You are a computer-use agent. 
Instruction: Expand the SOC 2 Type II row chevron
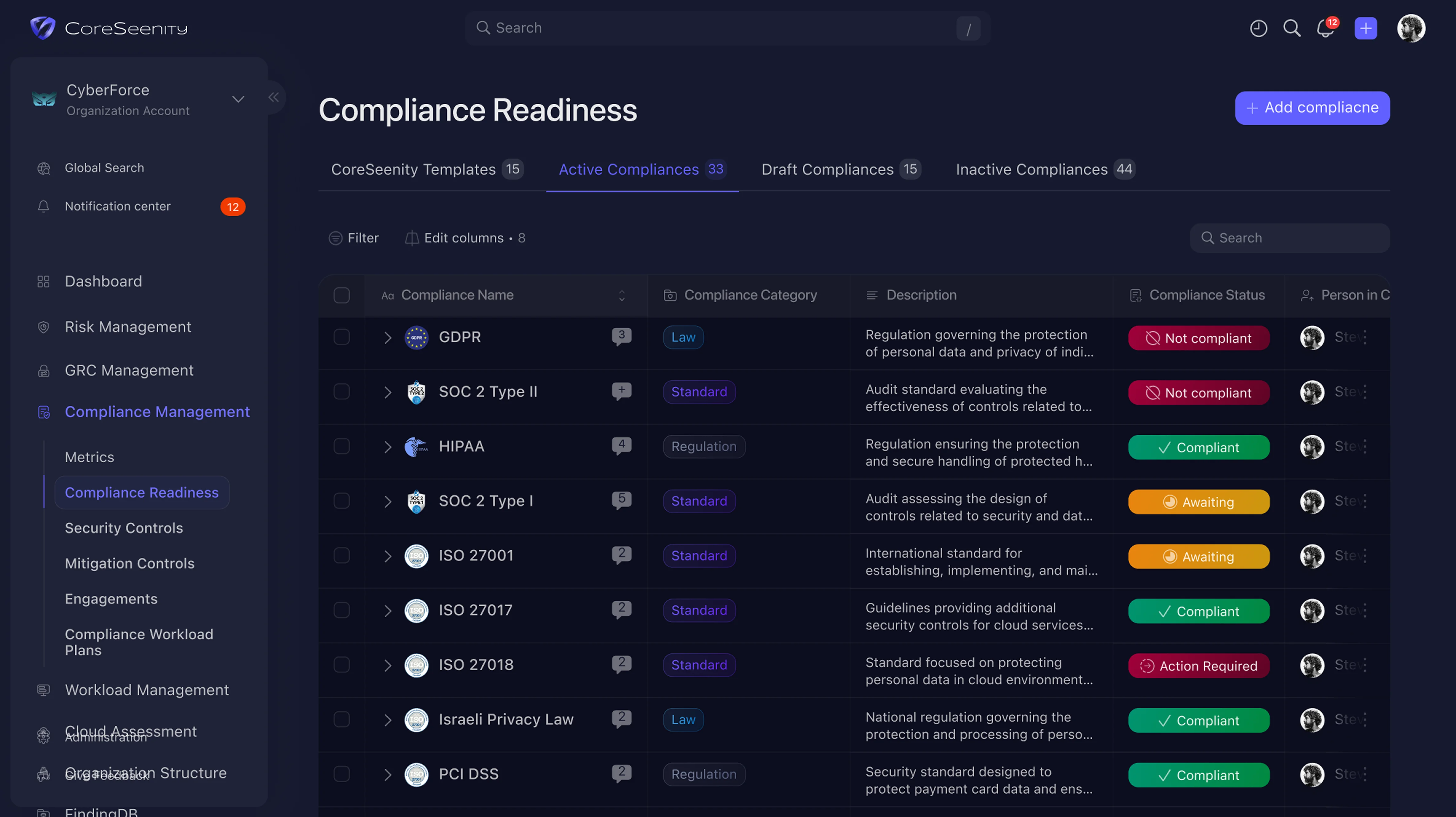coord(388,392)
